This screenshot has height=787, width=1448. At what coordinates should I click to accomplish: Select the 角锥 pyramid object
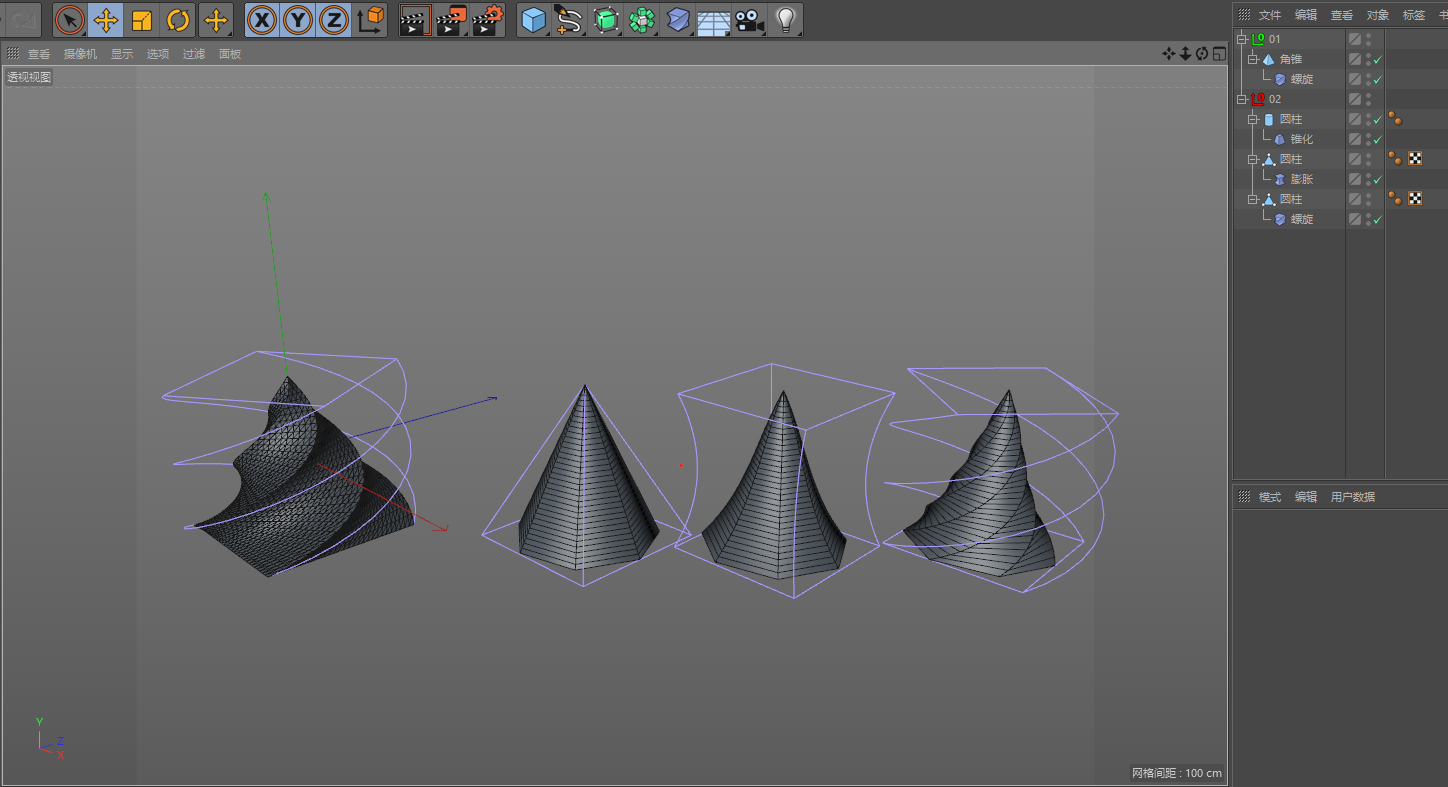tap(1291, 59)
